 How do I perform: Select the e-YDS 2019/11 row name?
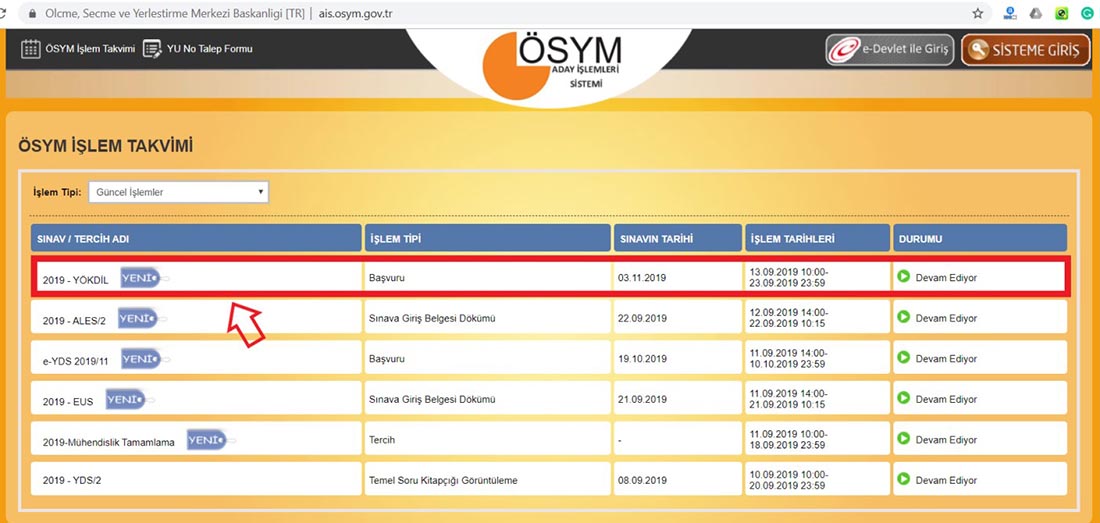[x=76, y=360]
